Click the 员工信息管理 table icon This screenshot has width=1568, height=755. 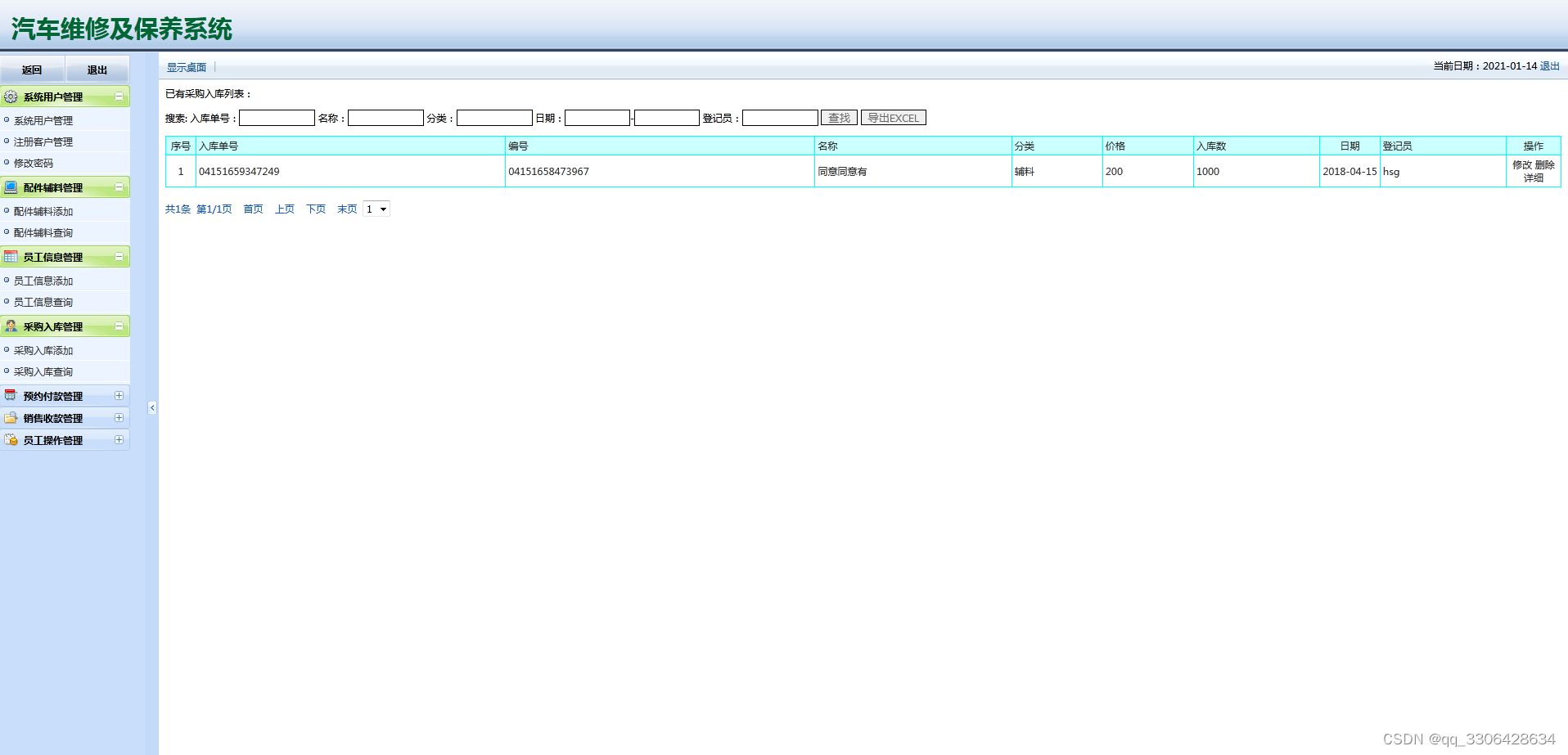(x=11, y=257)
